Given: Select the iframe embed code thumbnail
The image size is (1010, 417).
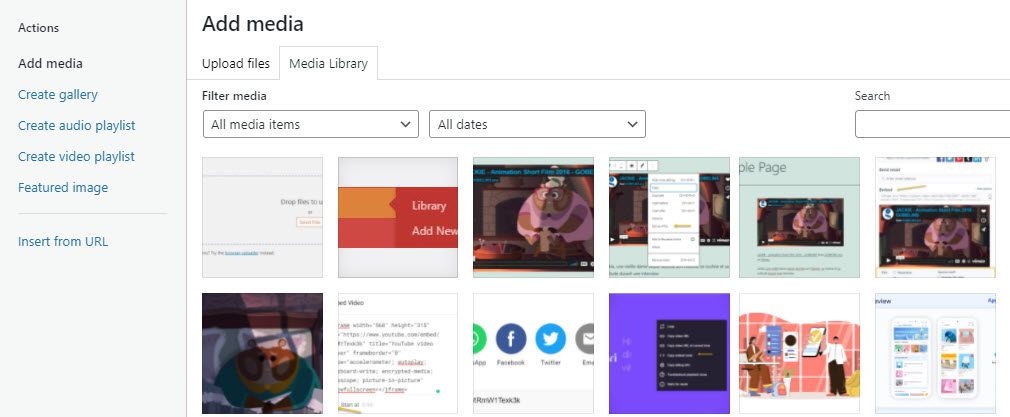Looking at the screenshot, I should click(398, 354).
